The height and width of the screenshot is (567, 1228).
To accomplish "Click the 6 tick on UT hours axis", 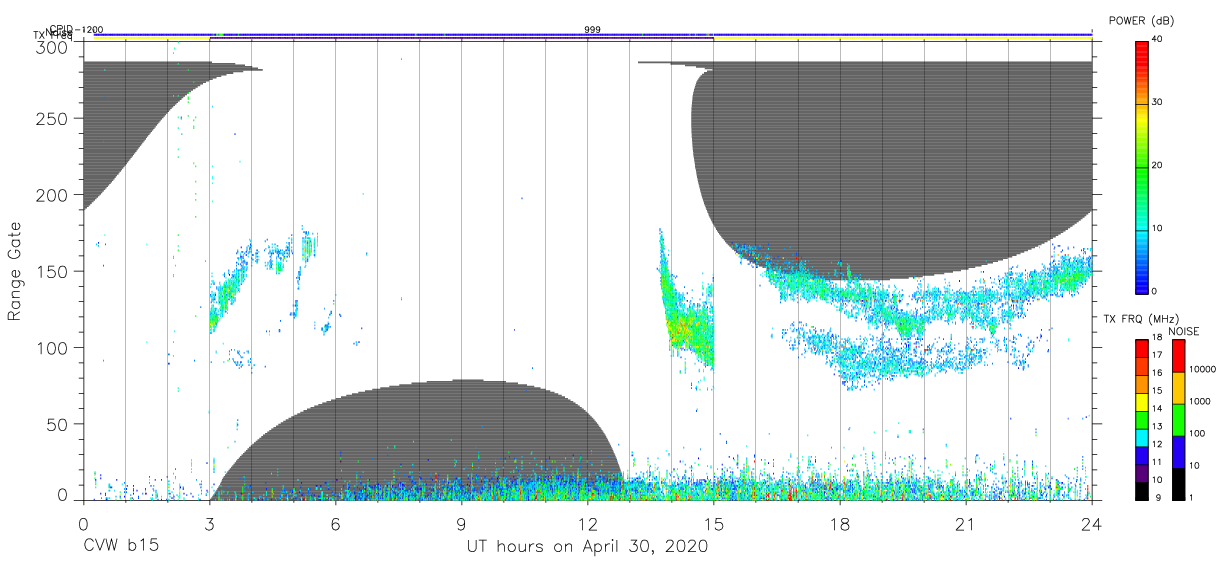I will [335, 524].
